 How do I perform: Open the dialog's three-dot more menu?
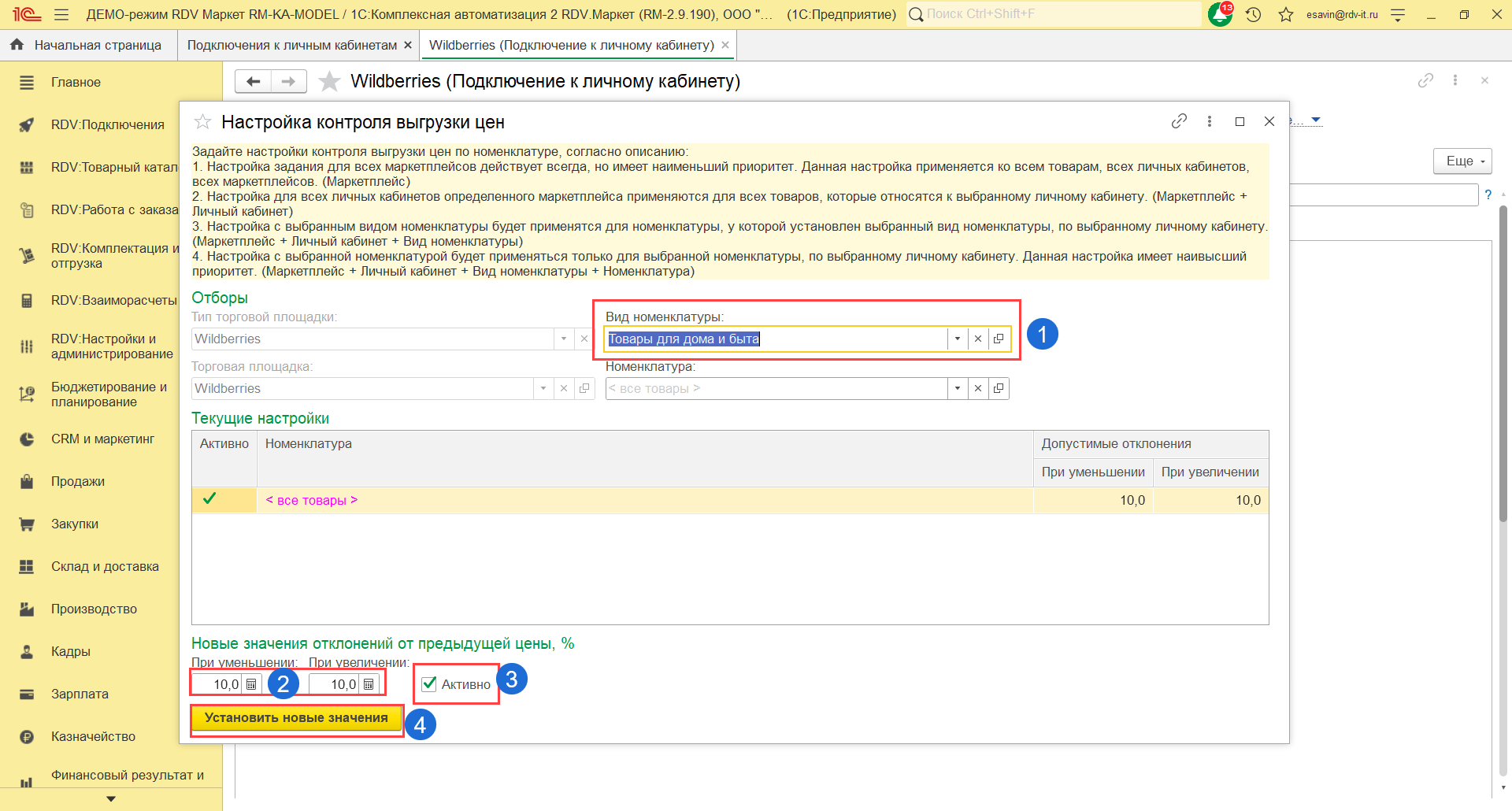point(1210,121)
